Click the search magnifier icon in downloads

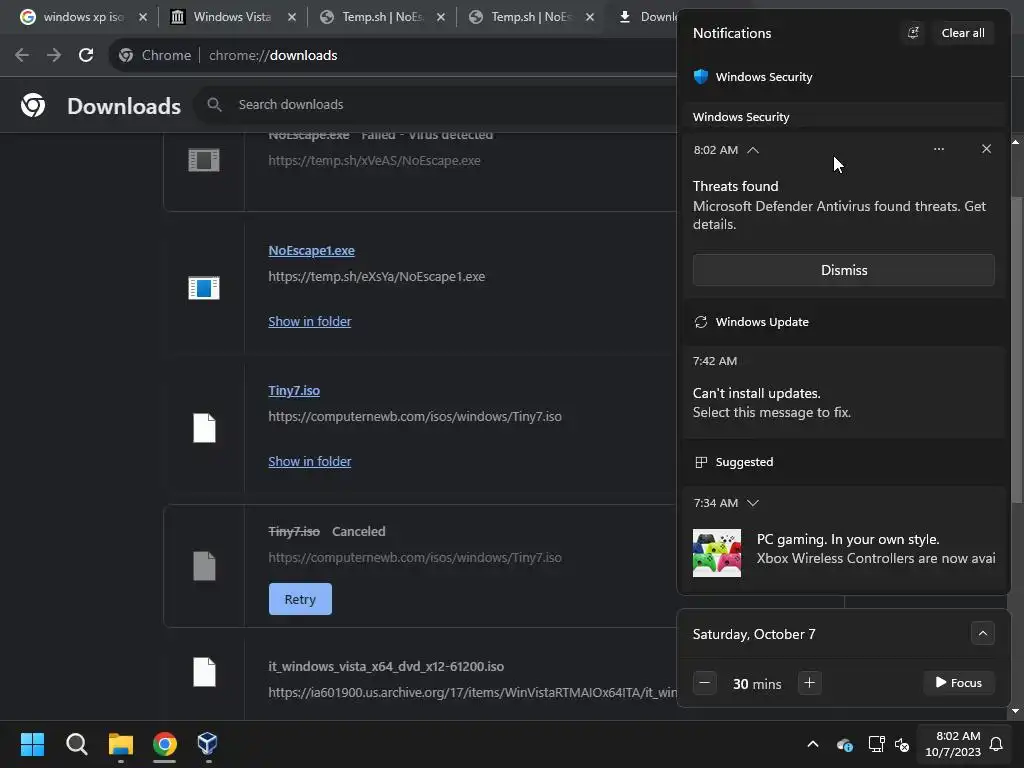(x=214, y=104)
